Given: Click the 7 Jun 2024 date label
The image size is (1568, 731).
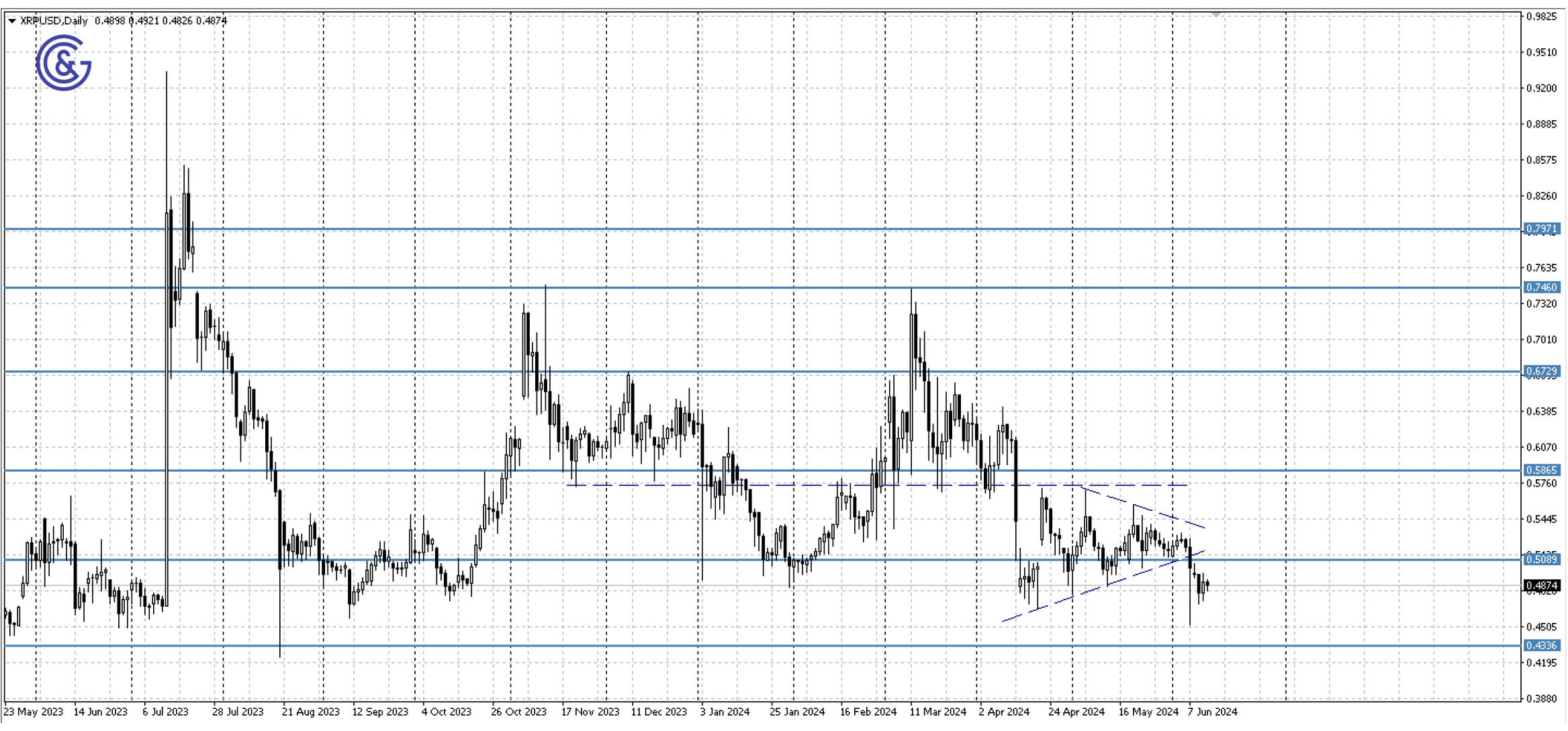Looking at the screenshot, I should click(x=1212, y=712).
